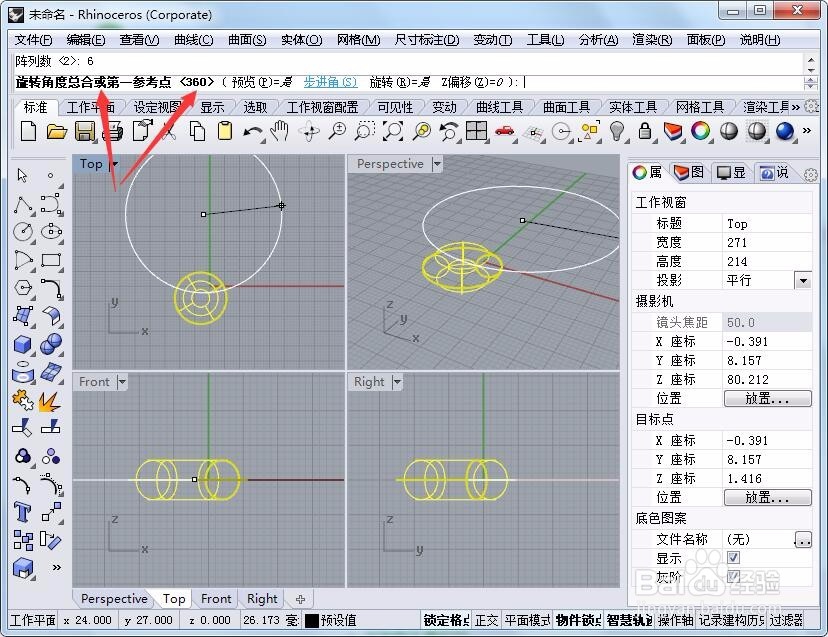Screen dimensions: 828x637
Task: Save the model with the floppy icon
Action: click(x=84, y=131)
